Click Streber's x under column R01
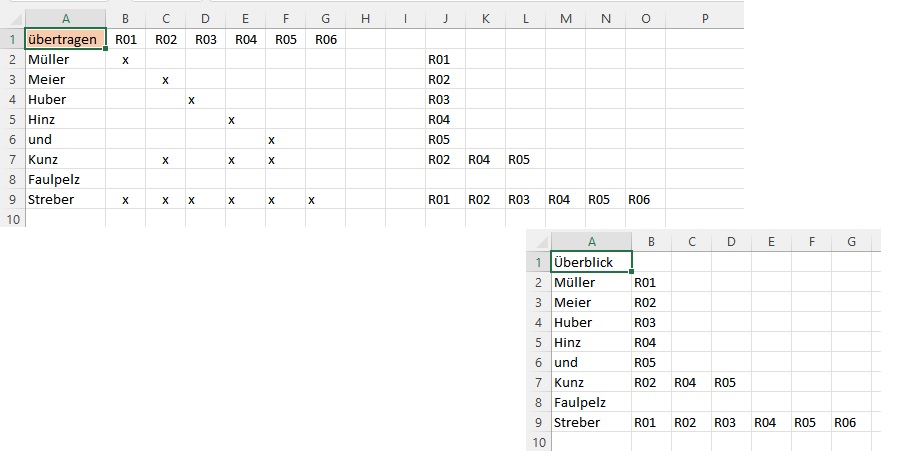This screenshot has height=463, width=909. (126, 199)
